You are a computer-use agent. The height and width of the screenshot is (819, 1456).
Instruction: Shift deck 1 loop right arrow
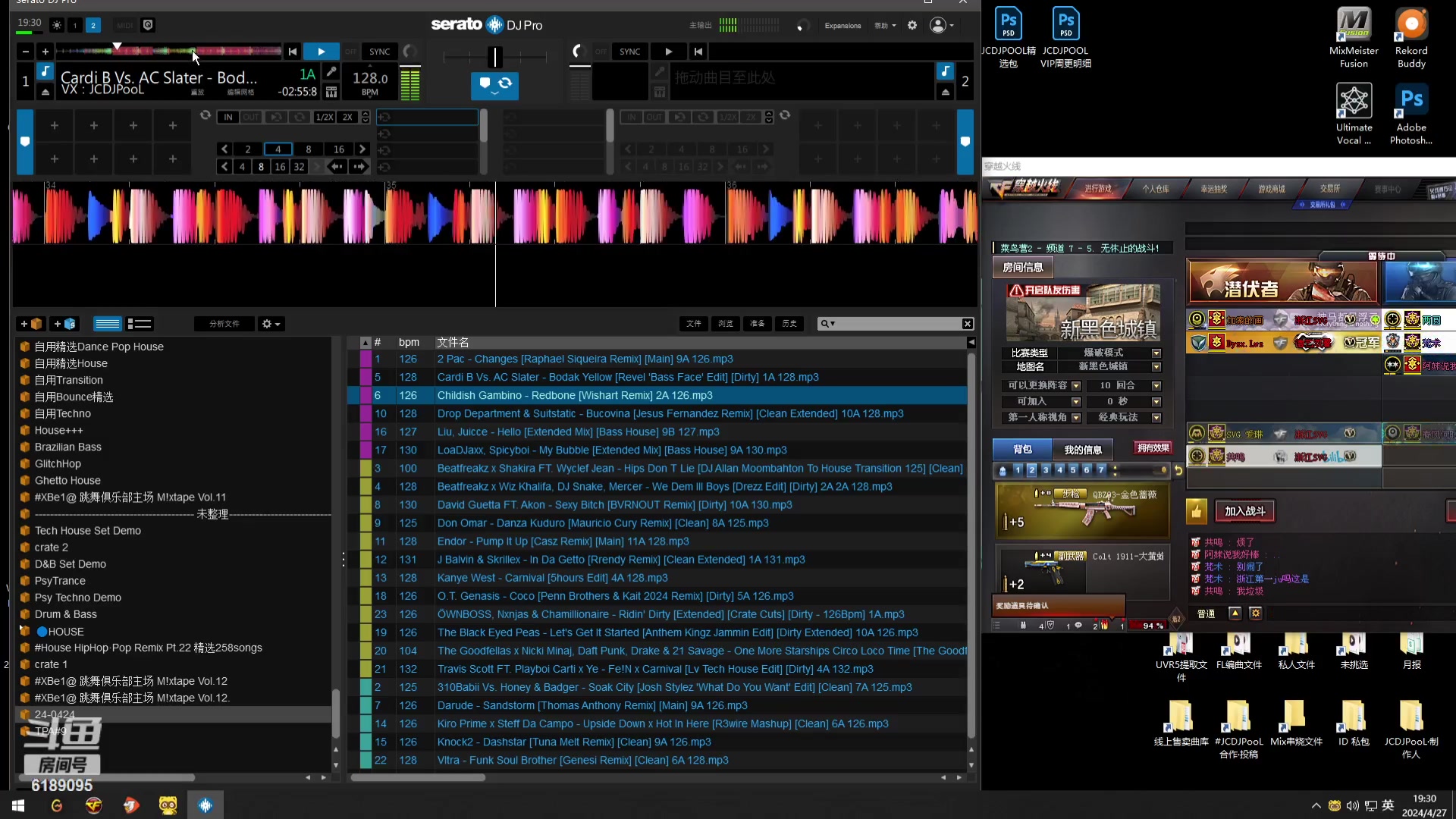point(359,167)
